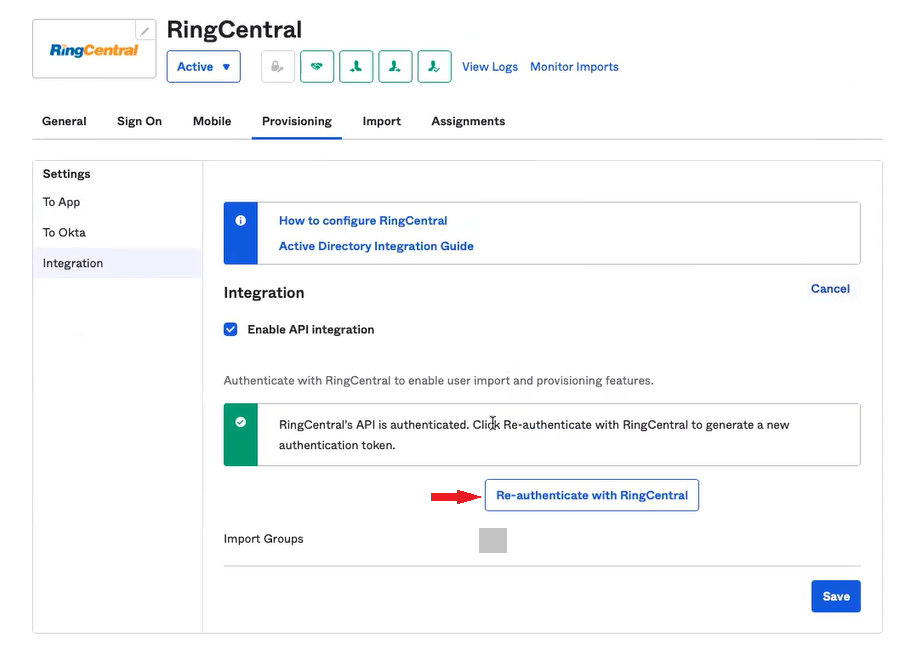Open the Assignments tab
This screenshot has width=900, height=645.
468,121
